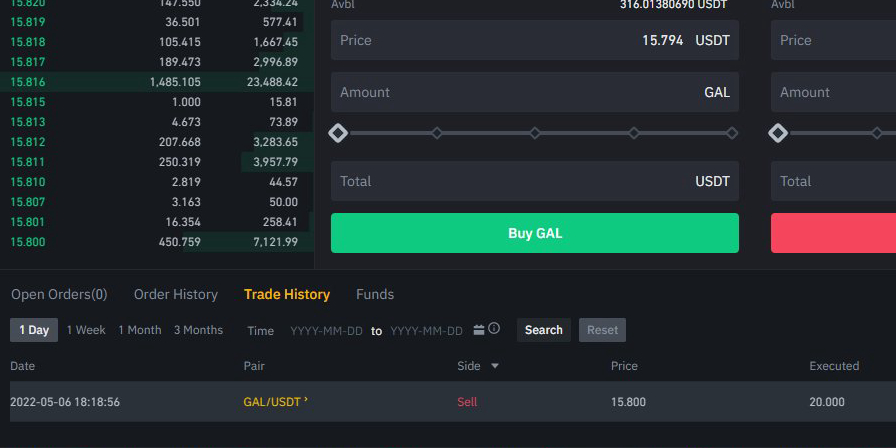Screen dimensions: 896x448
Task: Click the Search button
Action: click(543, 330)
